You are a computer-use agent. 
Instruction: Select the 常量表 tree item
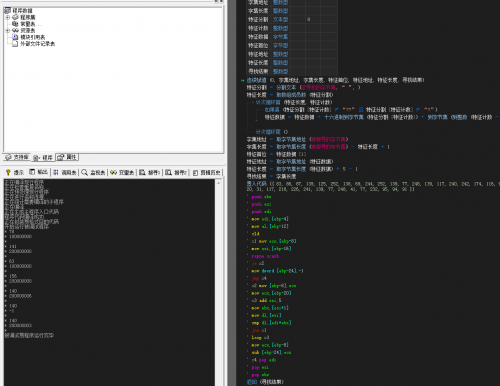(28, 24)
